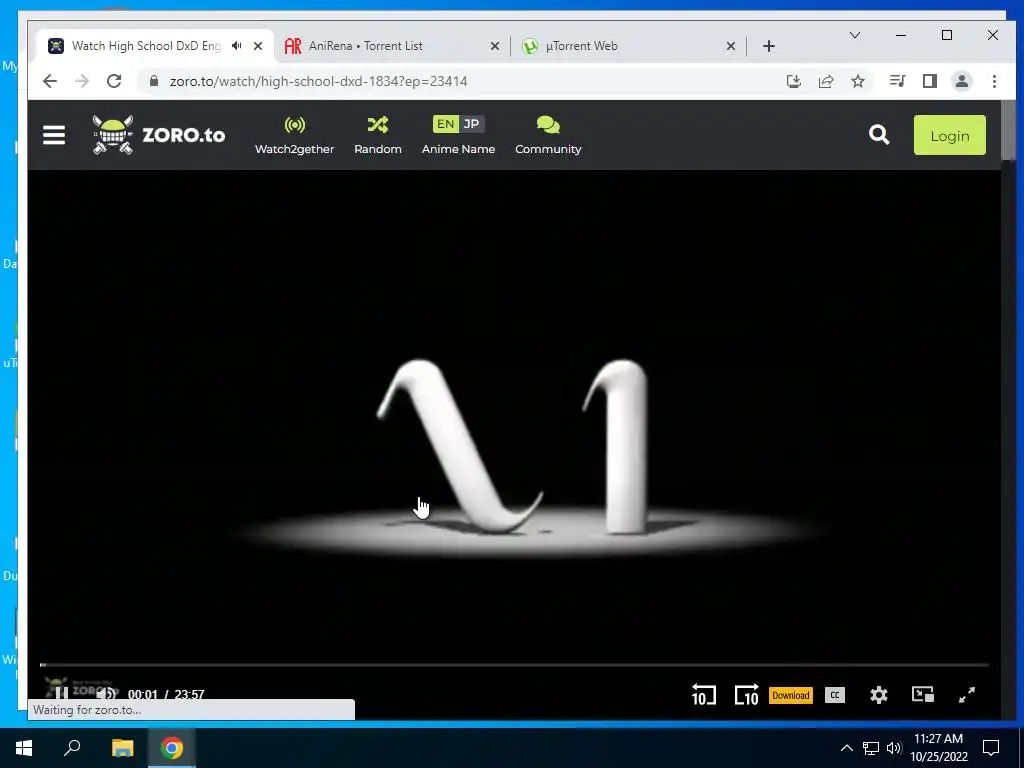Open the Windows Start menu
The width and height of the screenshot is (1024, 768).
24,748
